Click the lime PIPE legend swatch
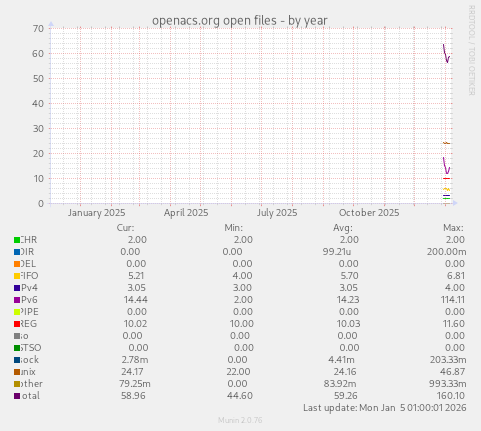The image size is (481, 431). (x=17, y=312)
